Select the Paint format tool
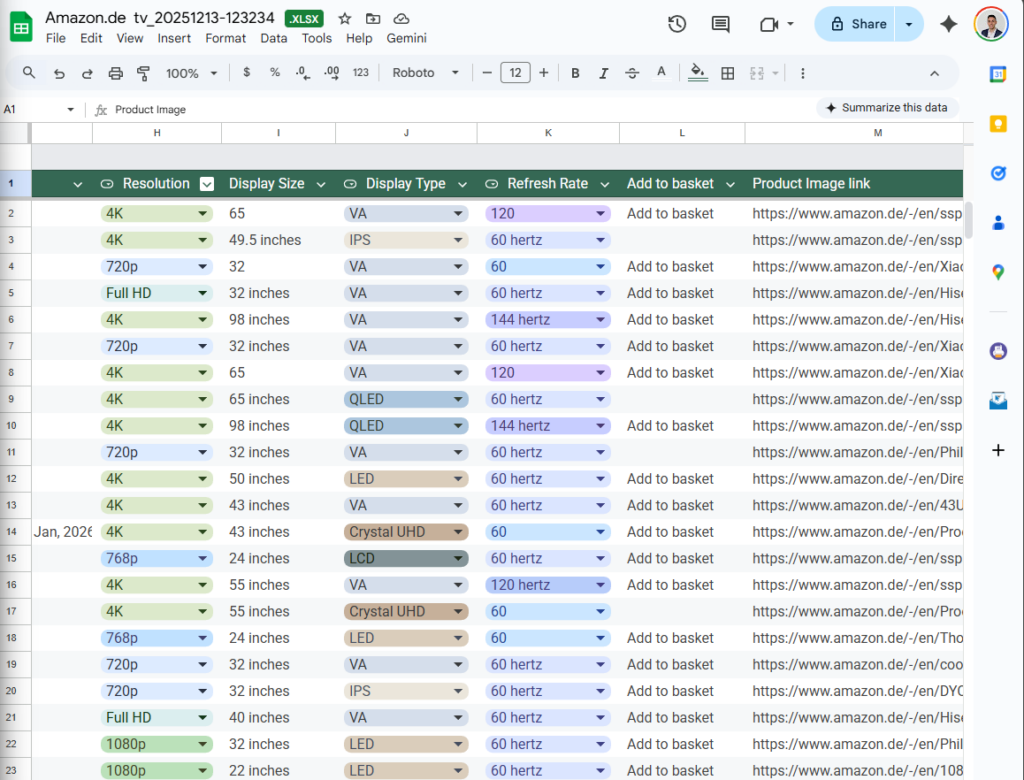 point(143,73)
